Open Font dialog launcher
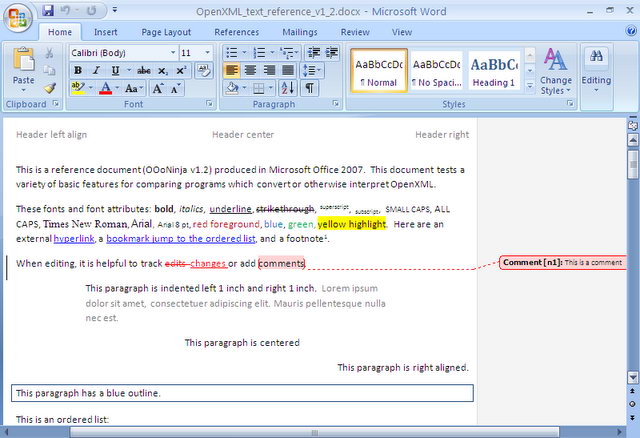640x438 pixels. click(209, 104)
